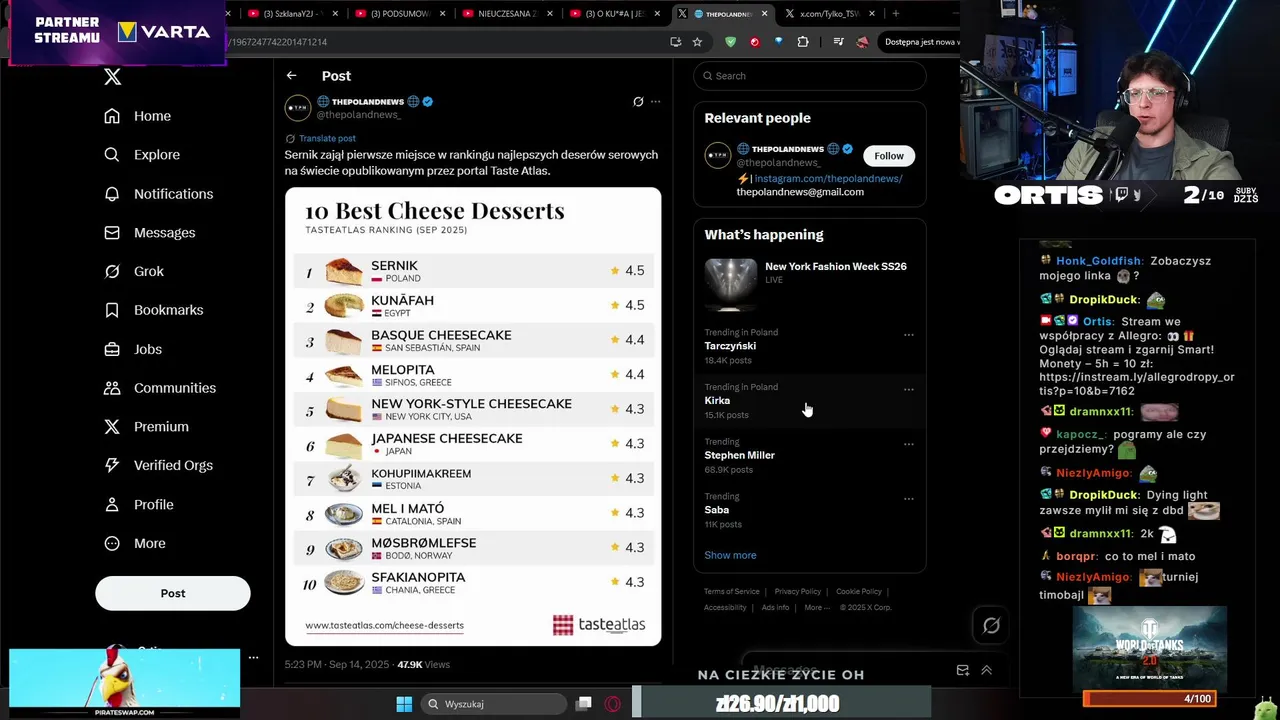
Task: Follow THEPOLANDNEWS account
Action: 889,156
